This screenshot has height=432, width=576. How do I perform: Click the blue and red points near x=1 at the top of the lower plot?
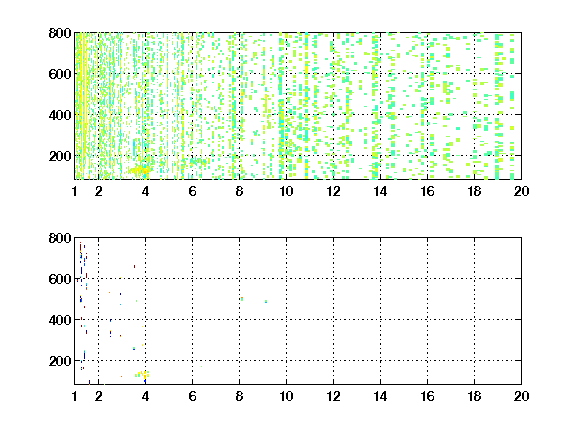pos(83,257)
